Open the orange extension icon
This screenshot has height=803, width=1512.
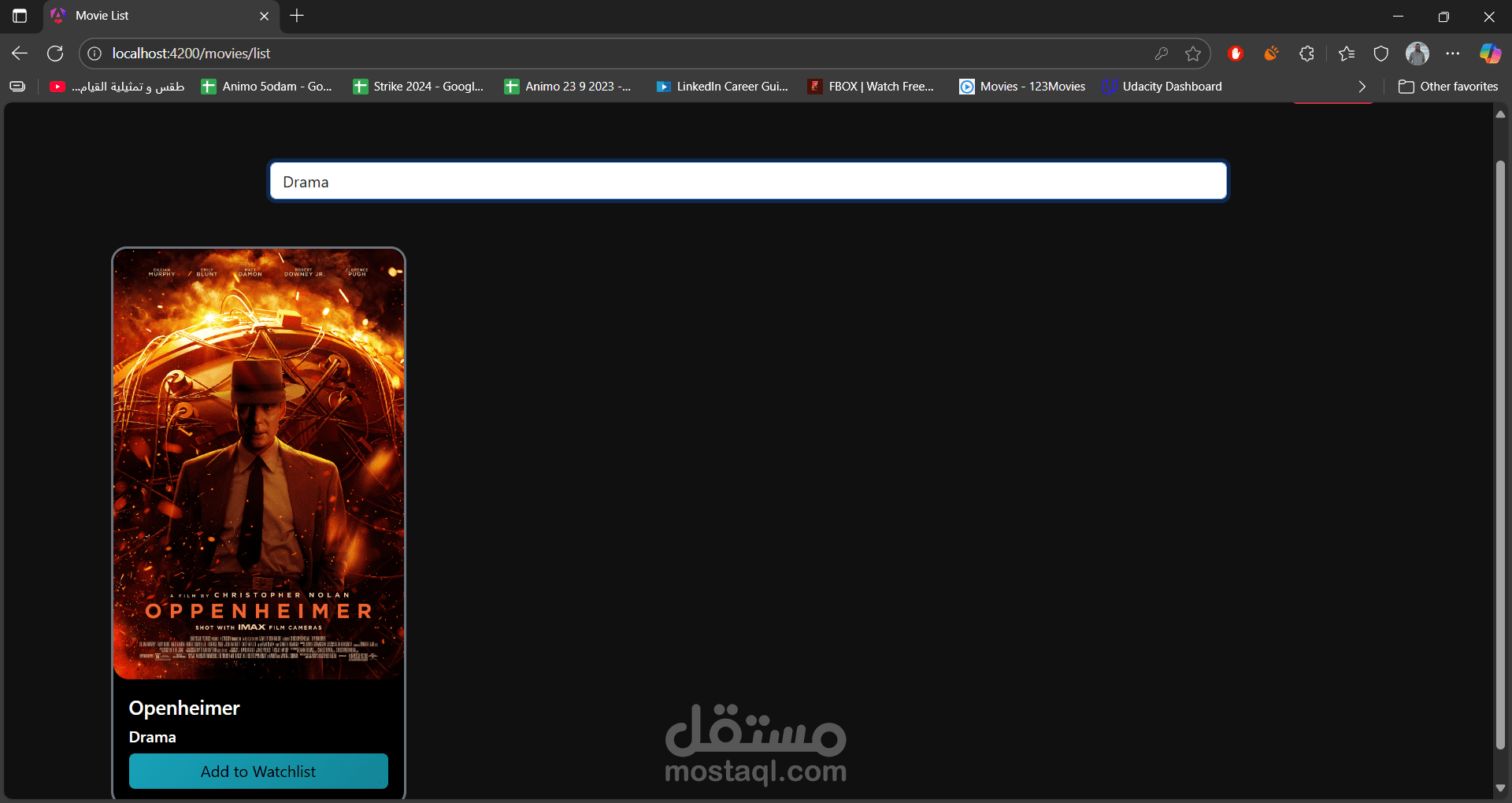(1271, 54)
